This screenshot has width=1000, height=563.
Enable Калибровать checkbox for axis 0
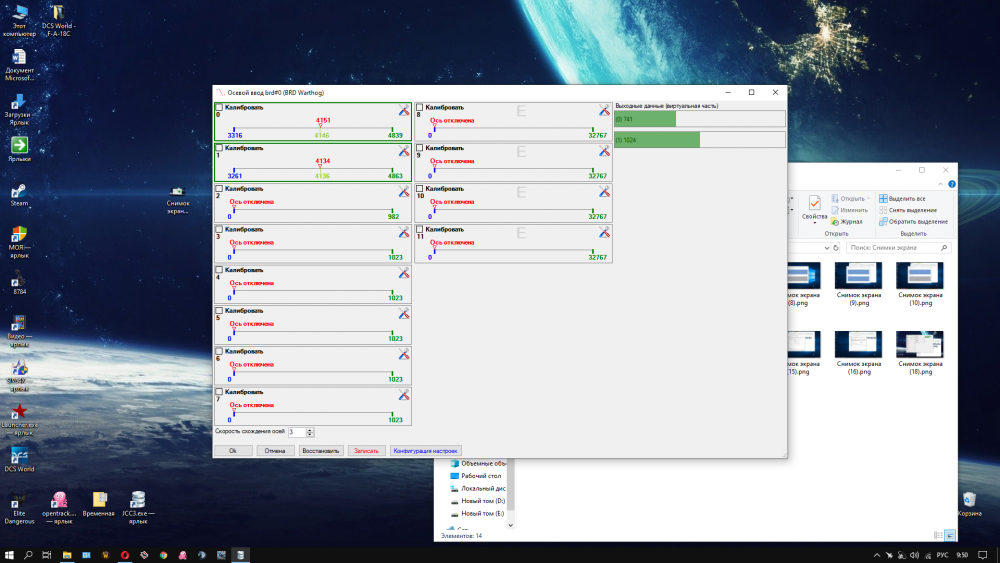[x=220, y=107]
